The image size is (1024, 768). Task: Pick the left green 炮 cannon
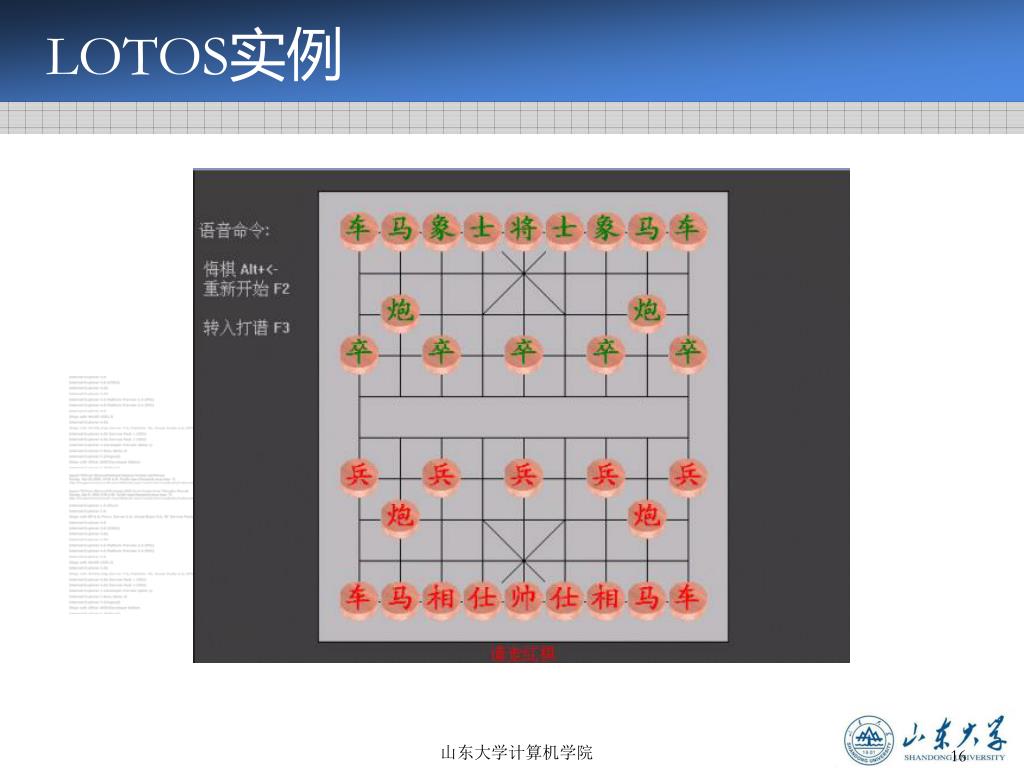click(x=400, y=312)
